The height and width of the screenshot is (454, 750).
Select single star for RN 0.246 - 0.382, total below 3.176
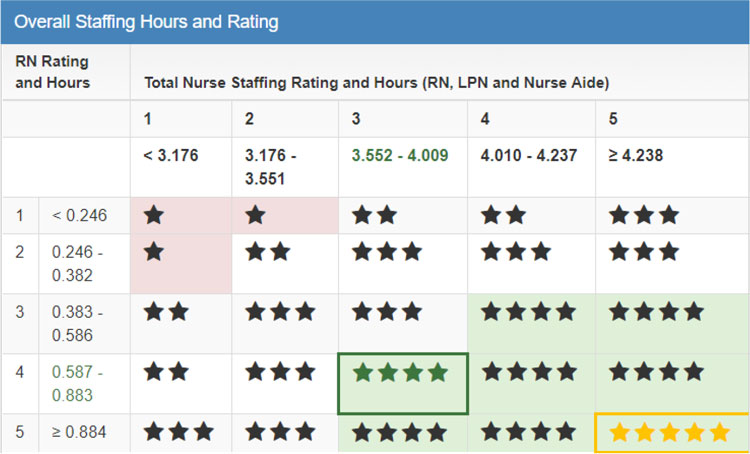(154, 252)
